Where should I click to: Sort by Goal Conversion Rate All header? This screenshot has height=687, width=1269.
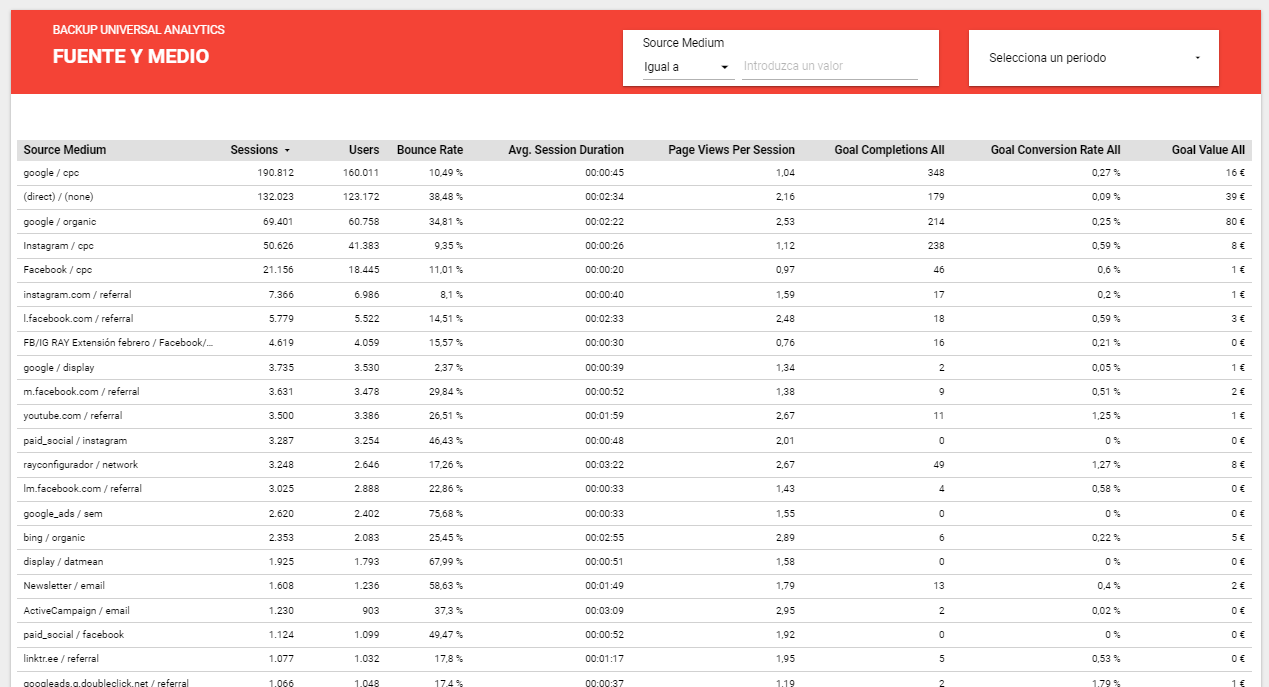(x=1055, y=150)
